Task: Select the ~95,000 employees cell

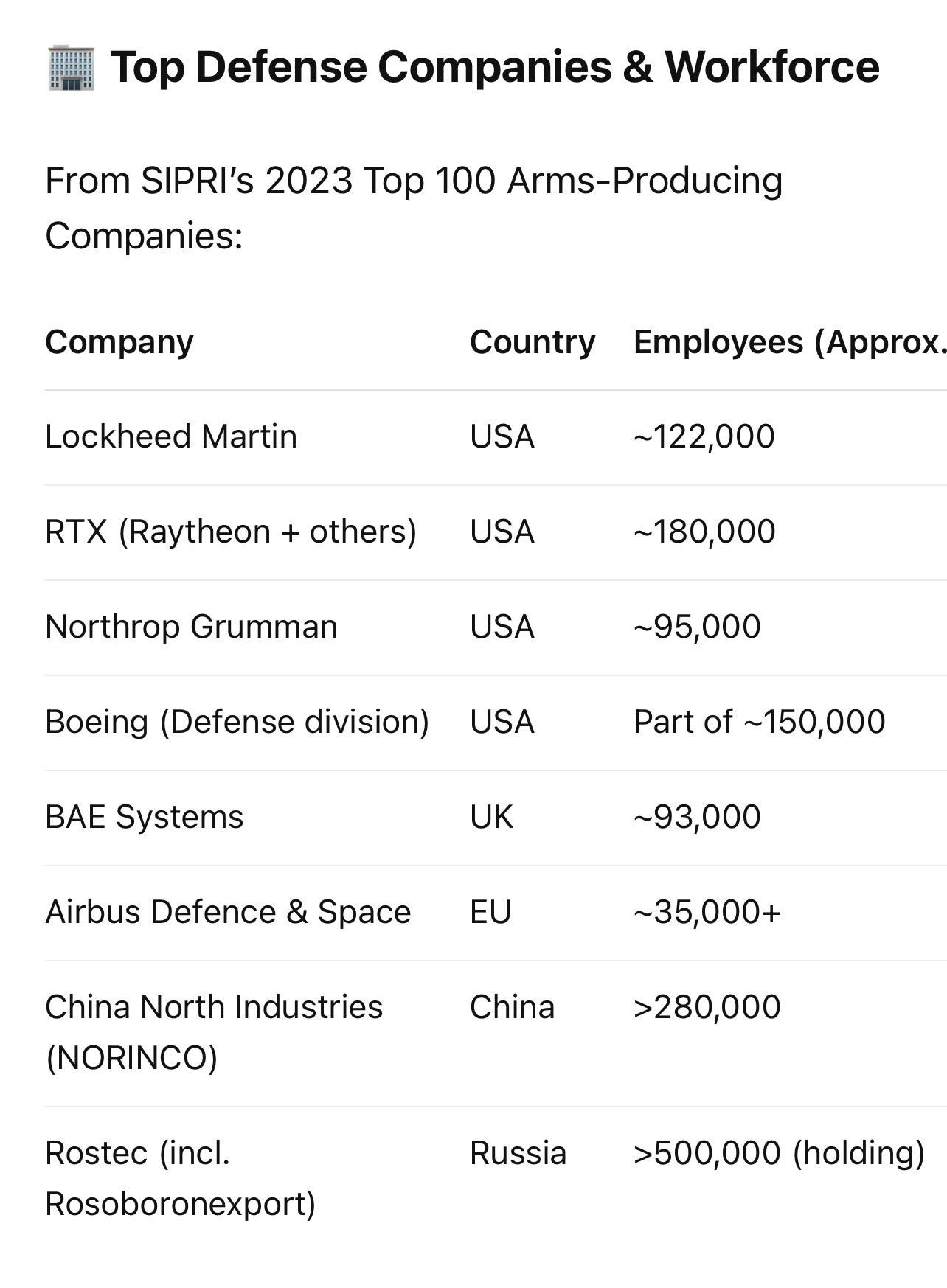Action: pyautogui.click(x=696, y=627)
